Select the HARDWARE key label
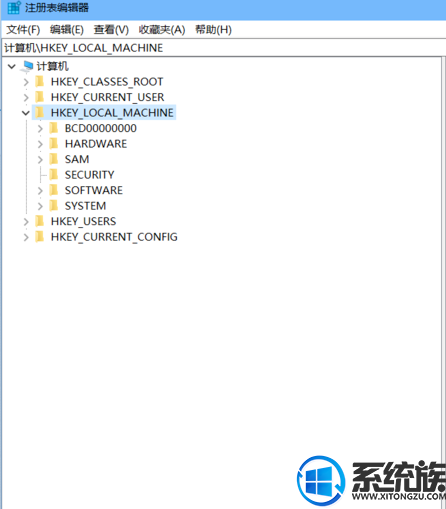 [x=96, y=144]
